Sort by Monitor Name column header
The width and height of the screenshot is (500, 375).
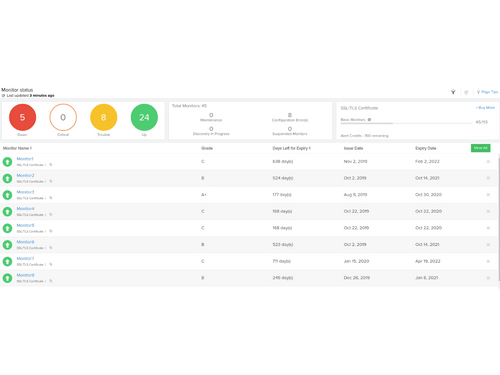coord(17,148)
